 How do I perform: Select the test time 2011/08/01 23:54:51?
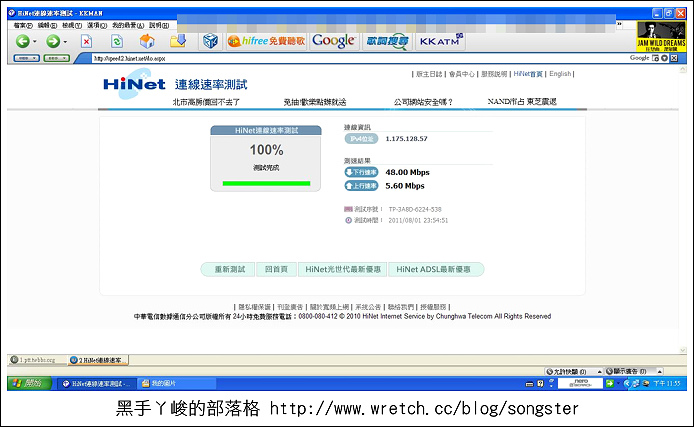coord(418,220)
